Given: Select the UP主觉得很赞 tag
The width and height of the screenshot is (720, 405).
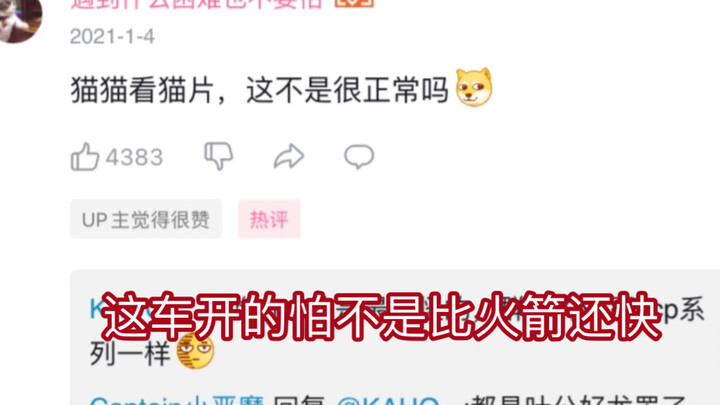Looking at the screenshot, I should pos(146,219).
